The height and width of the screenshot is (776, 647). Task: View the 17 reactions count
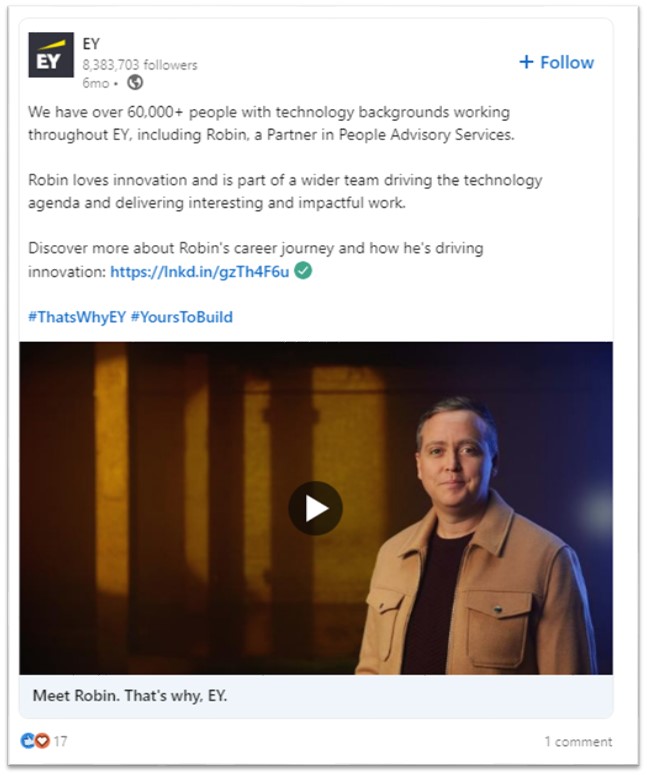click(x=60, y=741)
